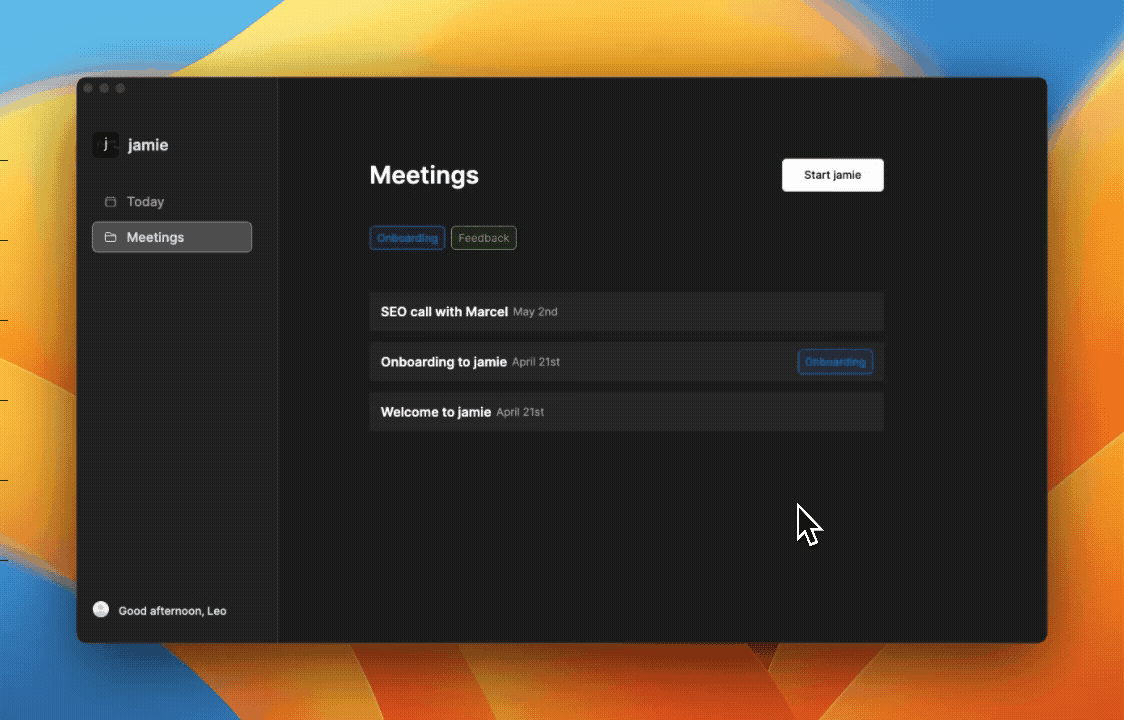The image size is (1124, 720).
Task: Click the calendar icon beside Today
Action: tap(110, 202)
